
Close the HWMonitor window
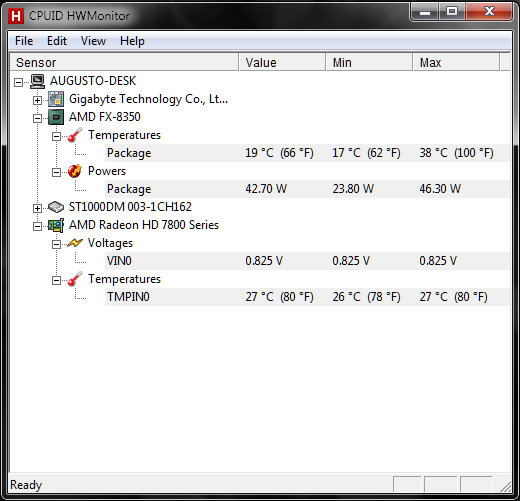[x=489, y=12]
